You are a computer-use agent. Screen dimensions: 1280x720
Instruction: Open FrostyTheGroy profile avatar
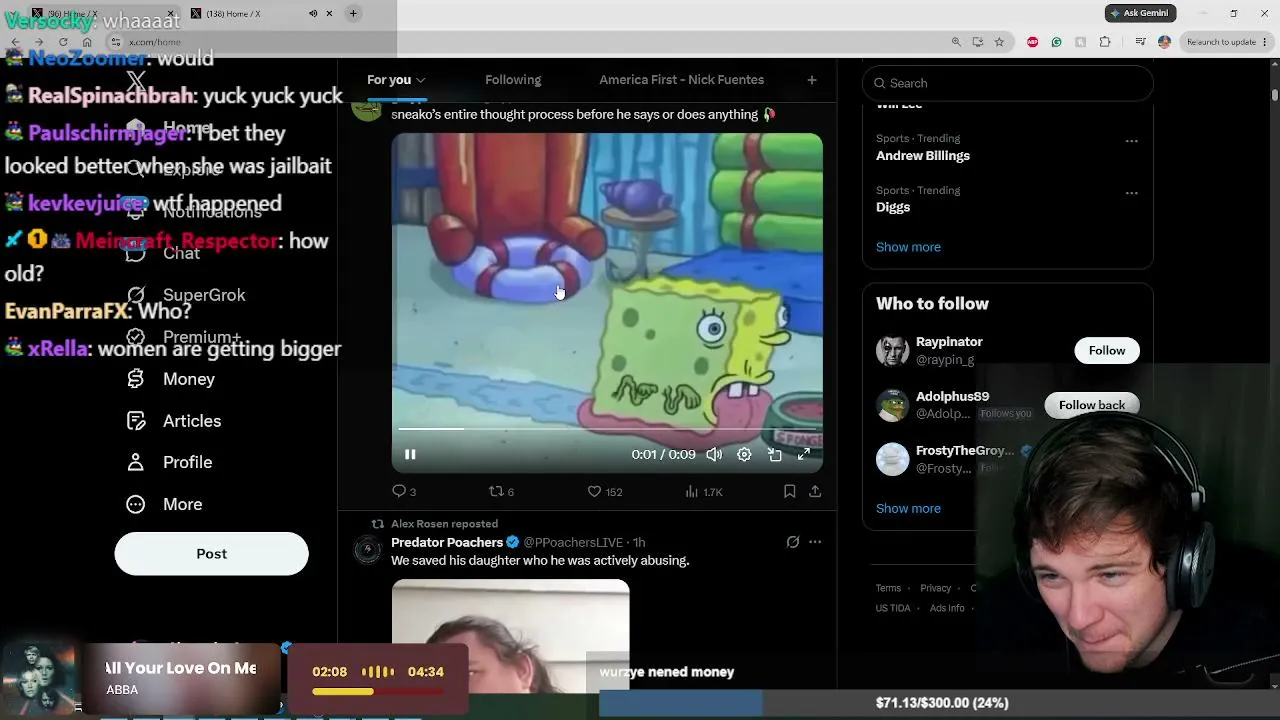click(x=892, y=459)
